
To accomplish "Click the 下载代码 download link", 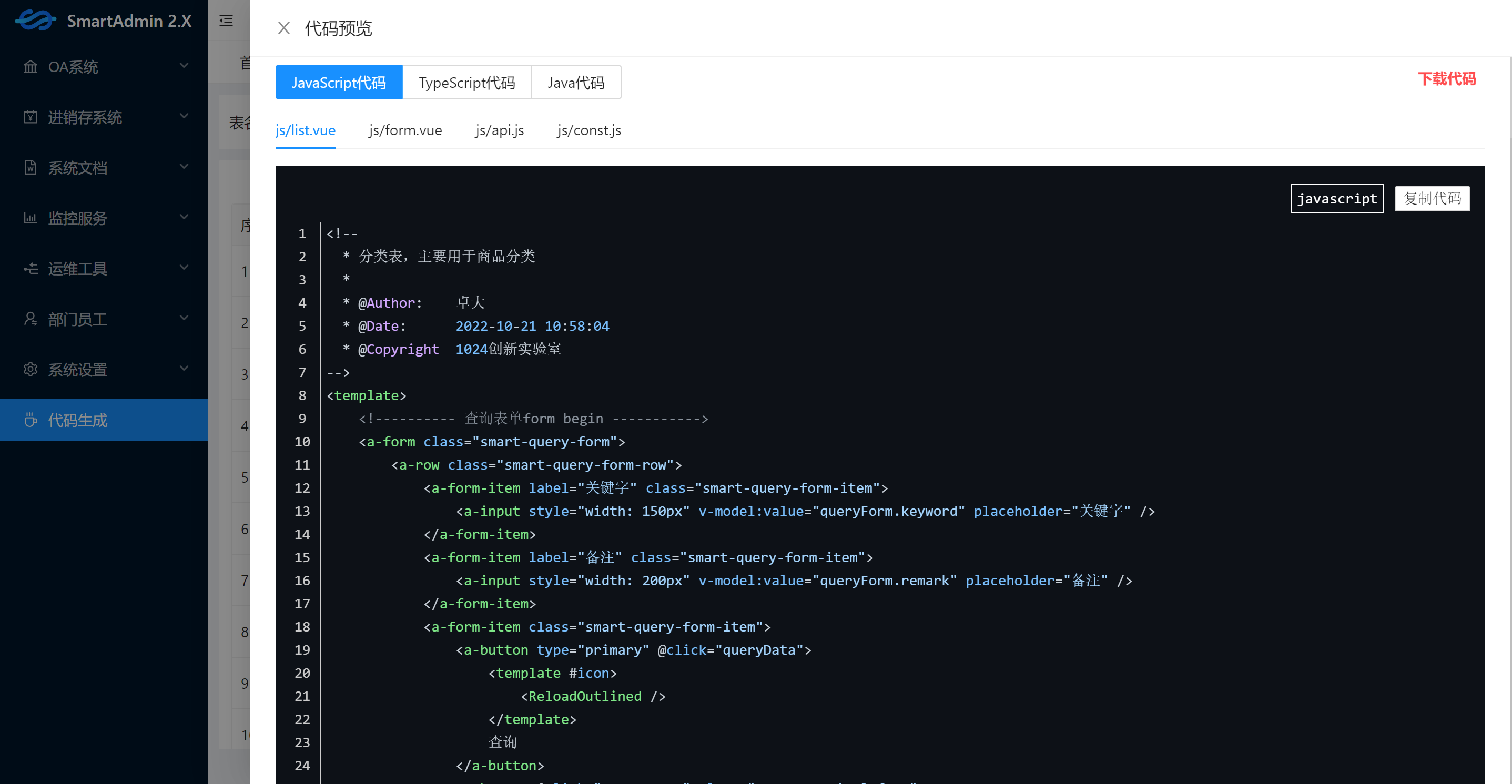I will 1446,79.
